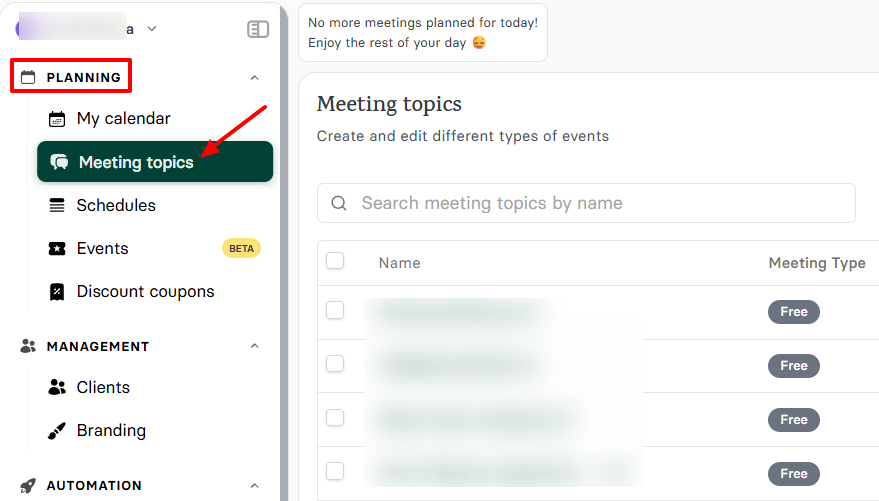This screenshot has height=501, width=879.
Task: Click the Branding paintbrush icon
Action: tap(57, 431)
